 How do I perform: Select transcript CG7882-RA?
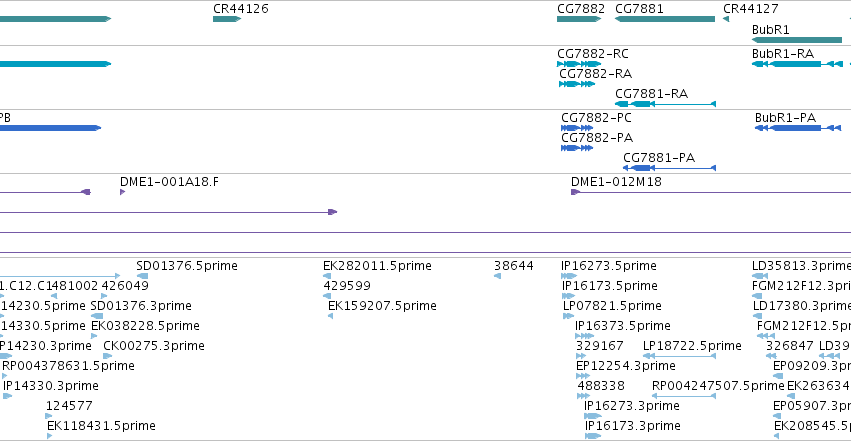pos(577,84)
